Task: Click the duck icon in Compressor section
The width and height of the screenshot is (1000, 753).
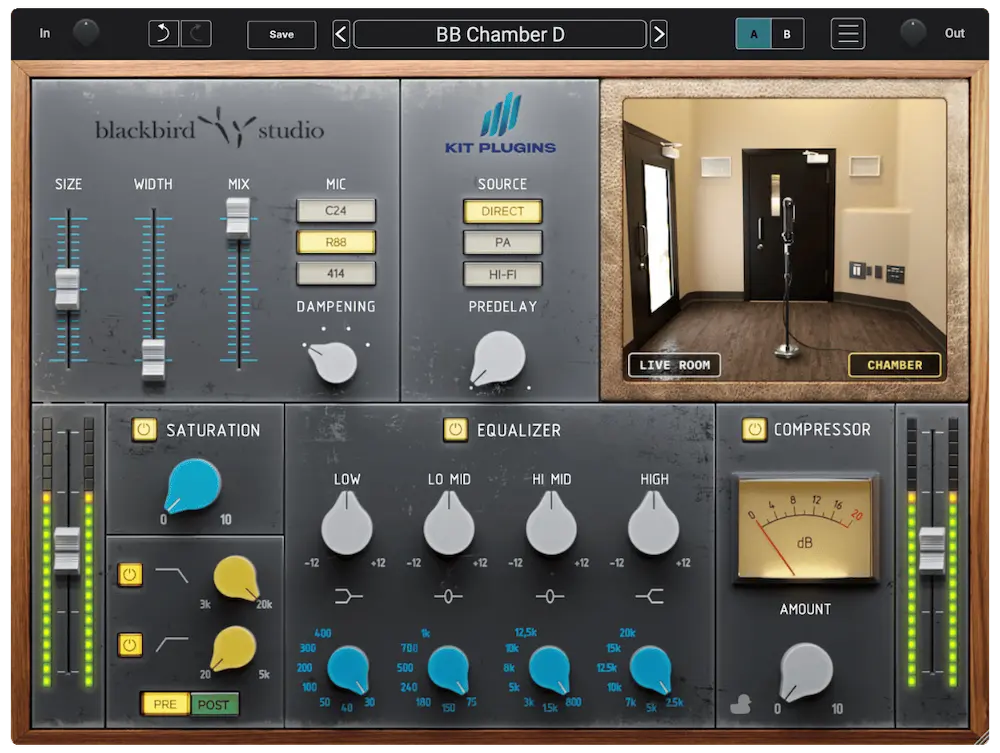Action: click(740, 704)
